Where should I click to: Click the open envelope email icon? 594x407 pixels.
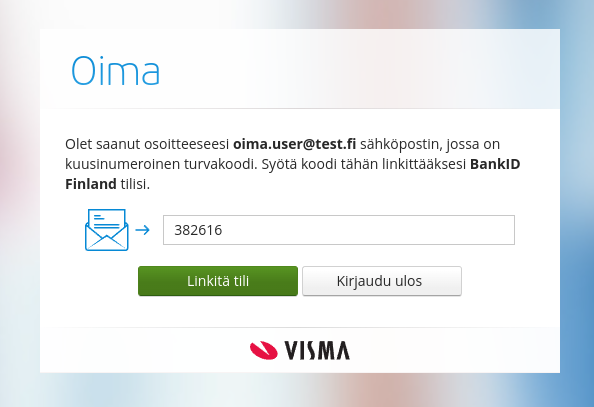107,230
